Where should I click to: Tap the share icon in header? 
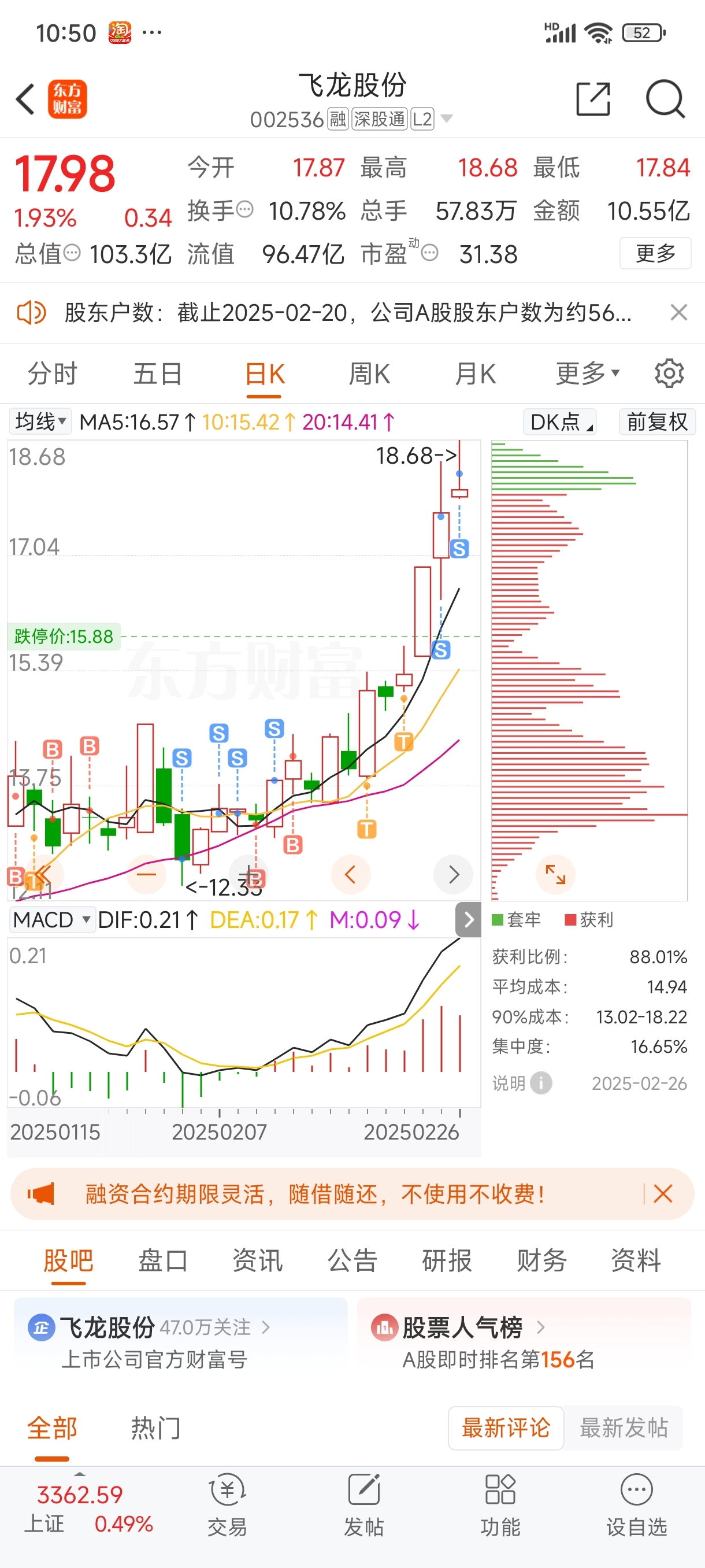(x=593, y=99)
